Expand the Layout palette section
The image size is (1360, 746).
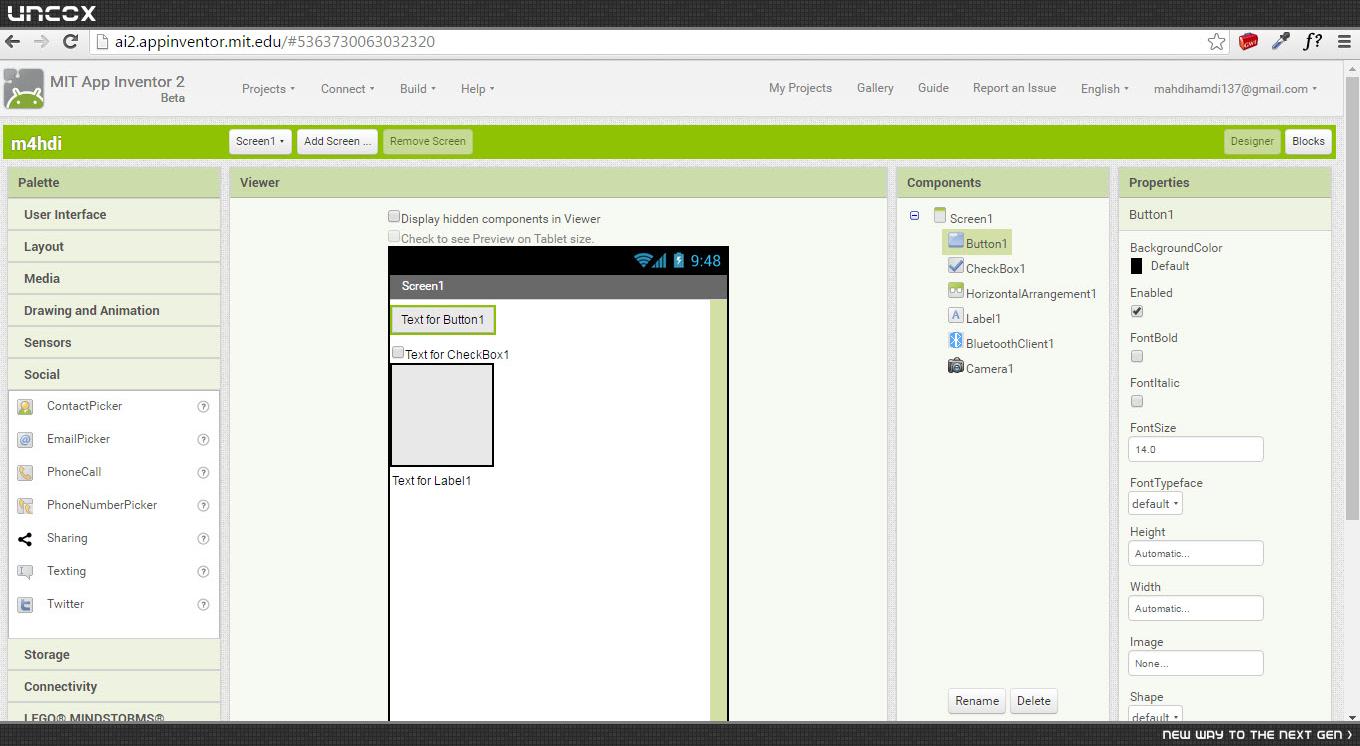114,247
